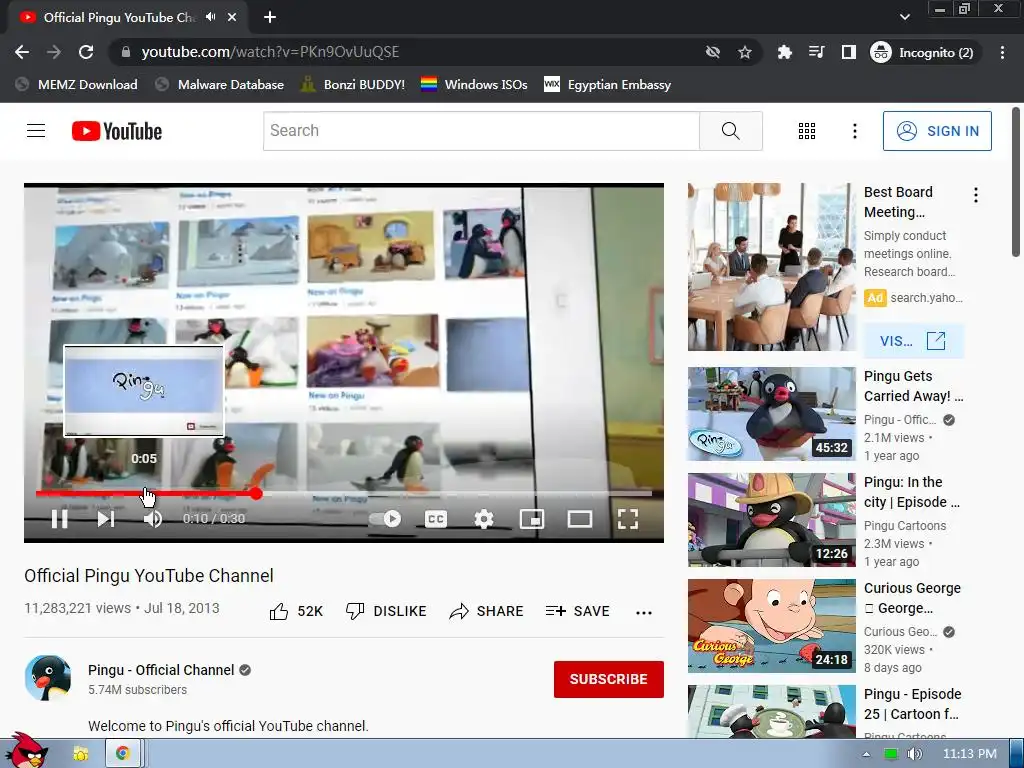Click the YouTube Search input field

481,131
